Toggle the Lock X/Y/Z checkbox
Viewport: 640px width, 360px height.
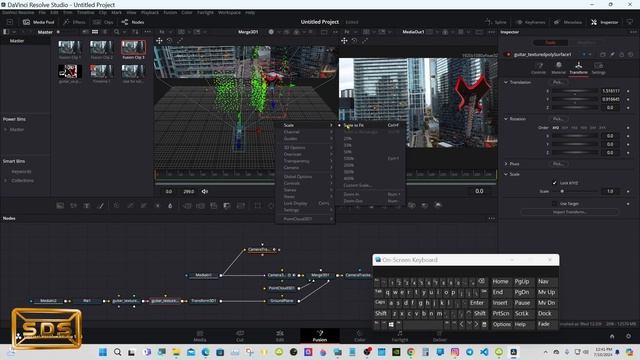click(x=554, y=183)
